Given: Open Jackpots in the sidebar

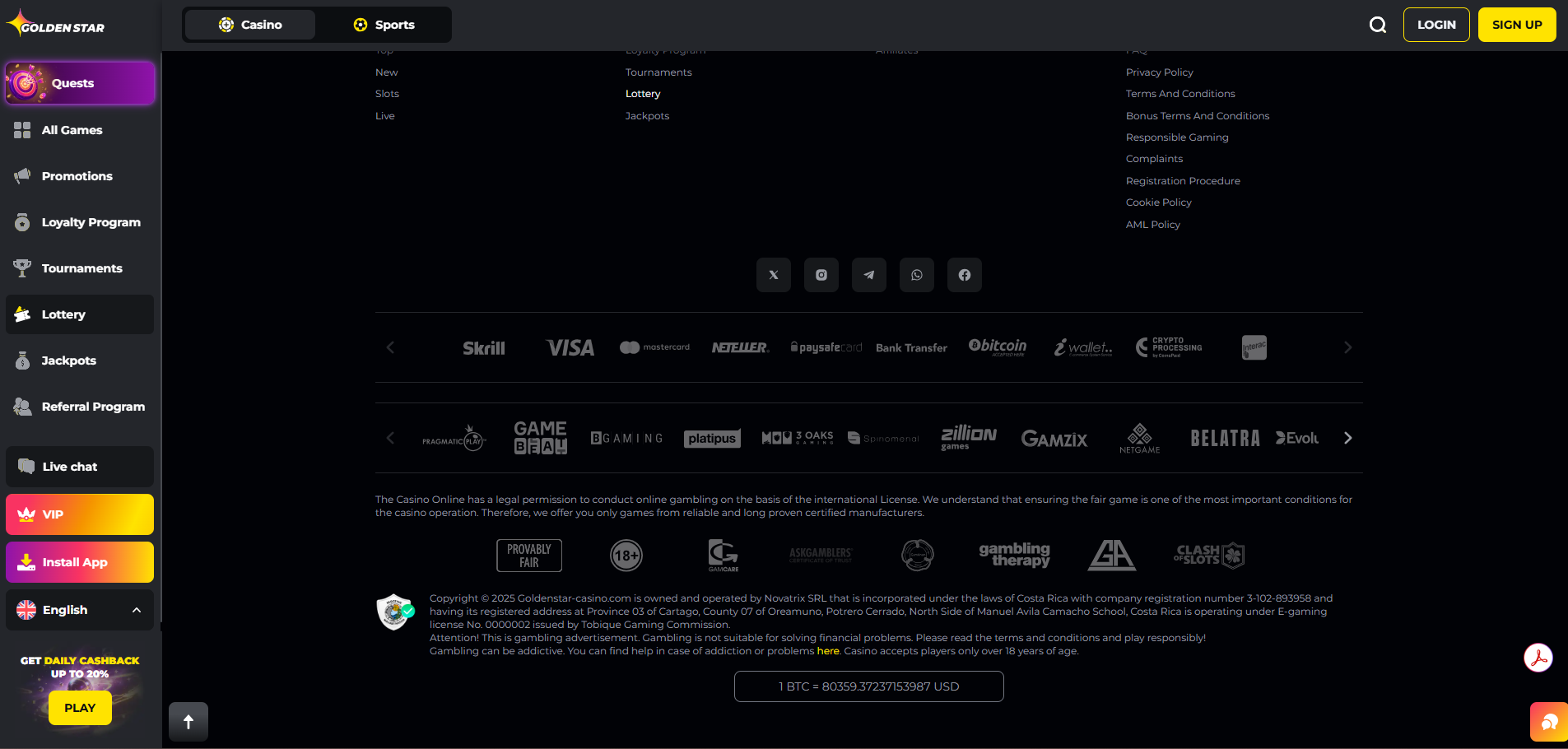Looking at the screenshot, I should tap(80, 361).
